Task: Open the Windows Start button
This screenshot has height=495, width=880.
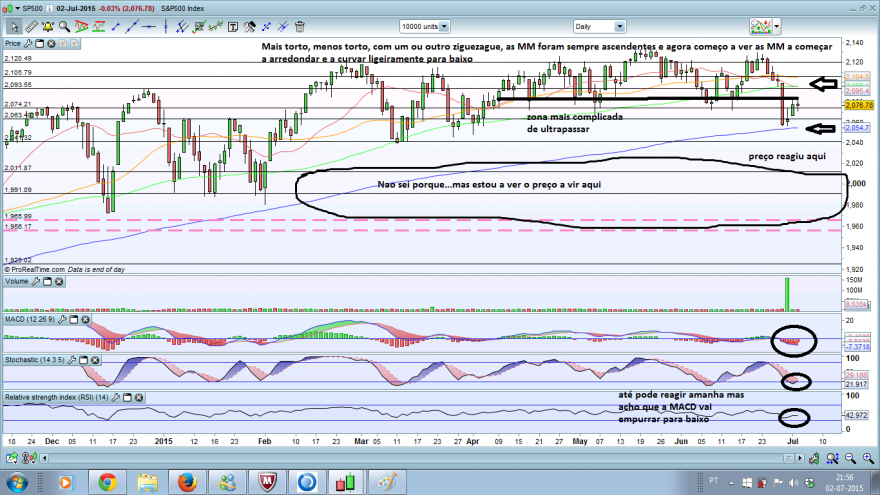Action: [x=17, y=482]
